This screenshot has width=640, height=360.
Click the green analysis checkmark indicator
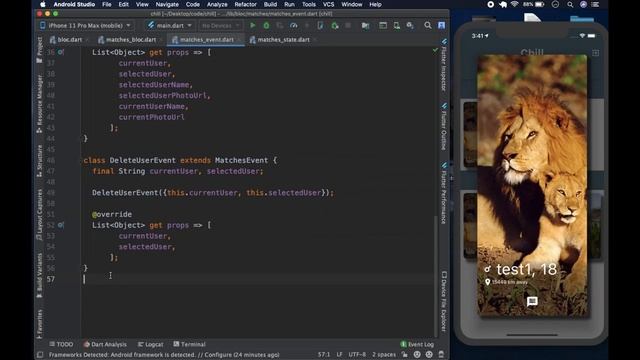[435, 50]
